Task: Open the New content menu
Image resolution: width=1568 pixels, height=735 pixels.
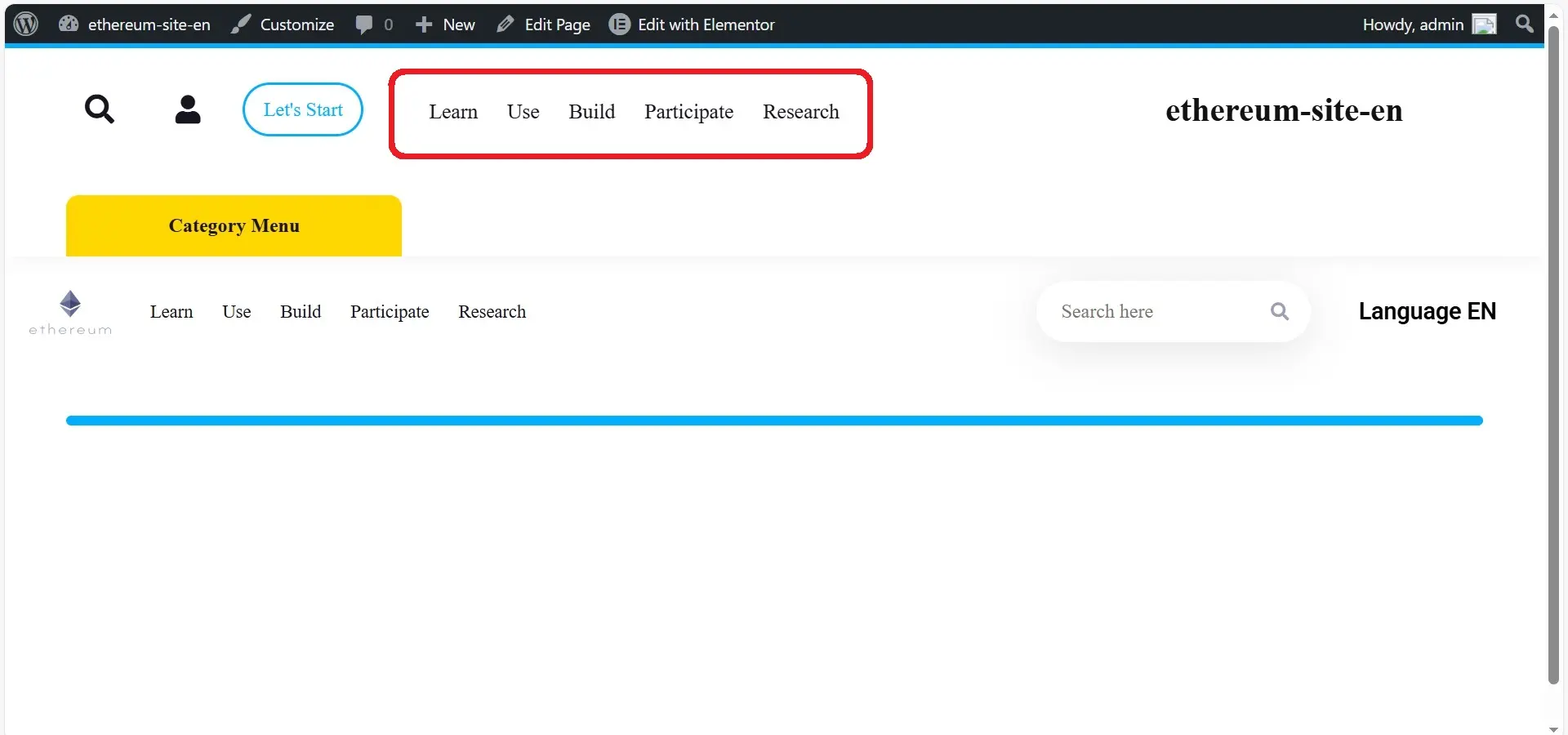Action: [446, 24]
